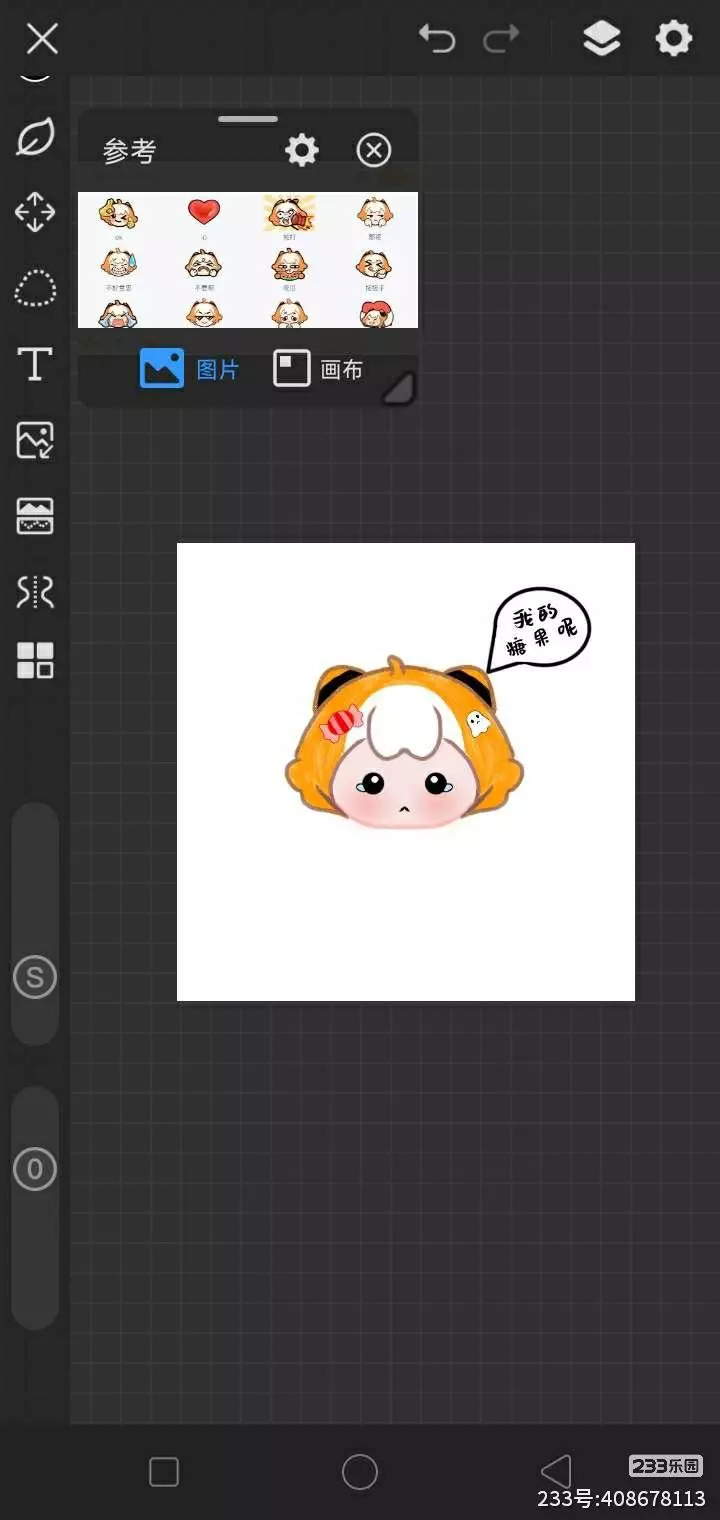Viewport: 720px width, 1520px height.
Task: Open the layers panel
Action: tap(601, 39)
